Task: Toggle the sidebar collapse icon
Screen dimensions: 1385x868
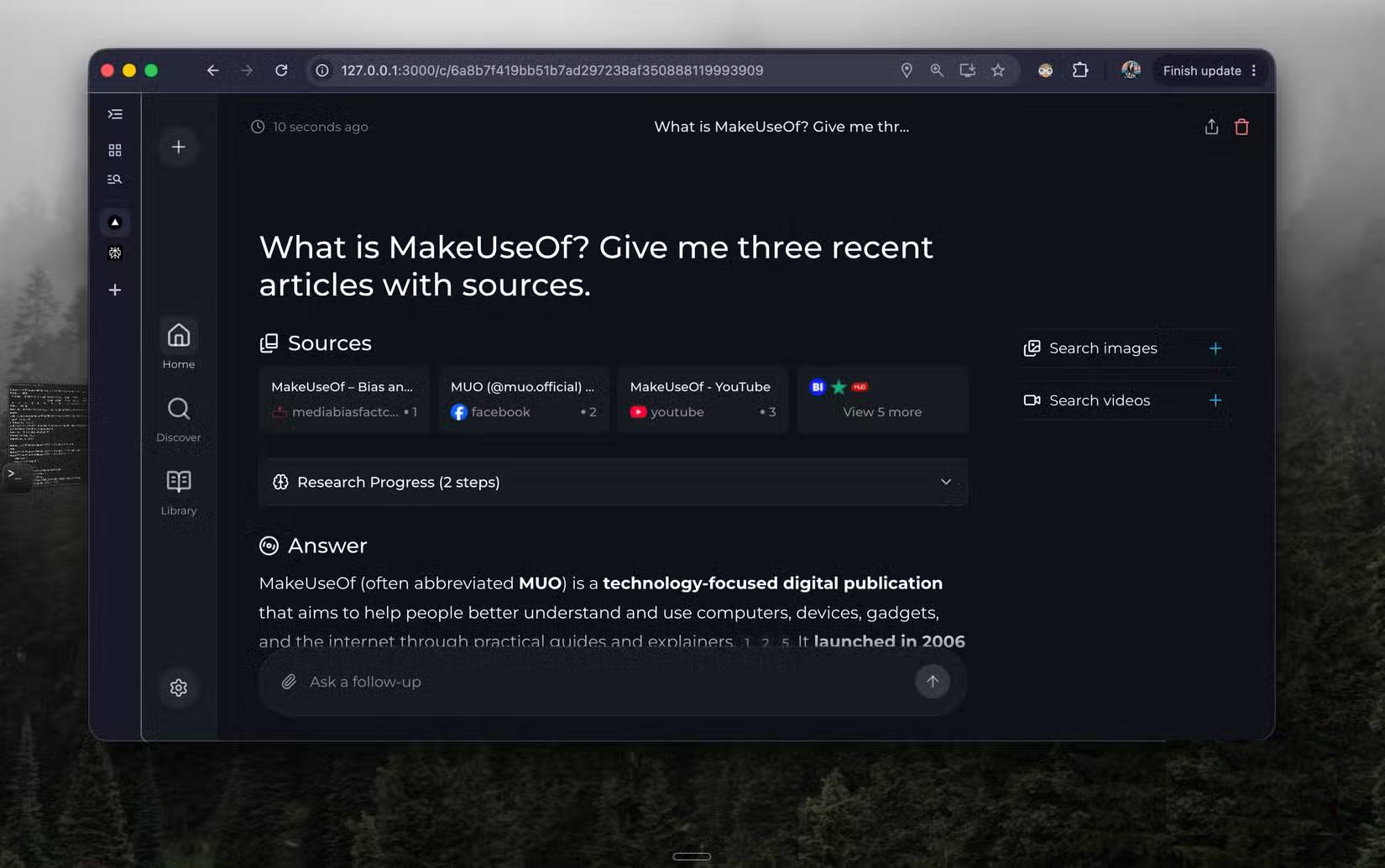Action: [115, 114]
